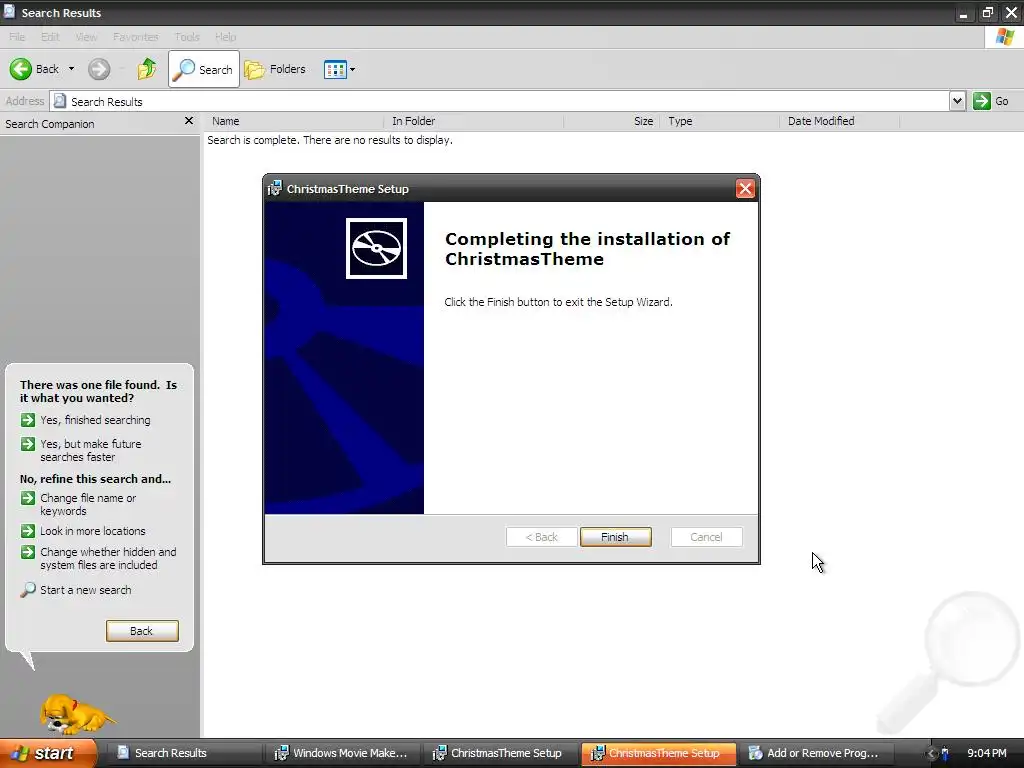
Task: Open the Windows Start menu
Action: (x=48, y=753)
